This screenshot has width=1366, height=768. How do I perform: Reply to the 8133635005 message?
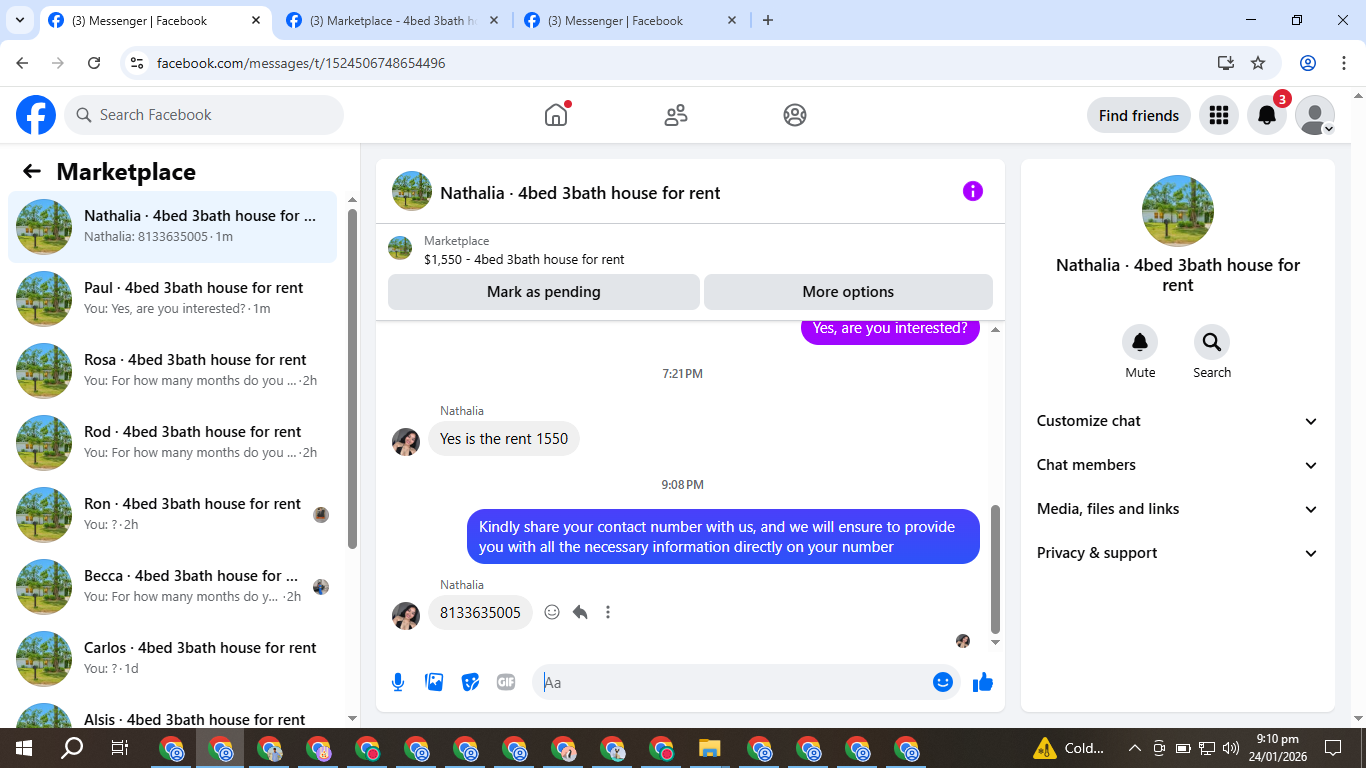(x=580, y=612)
